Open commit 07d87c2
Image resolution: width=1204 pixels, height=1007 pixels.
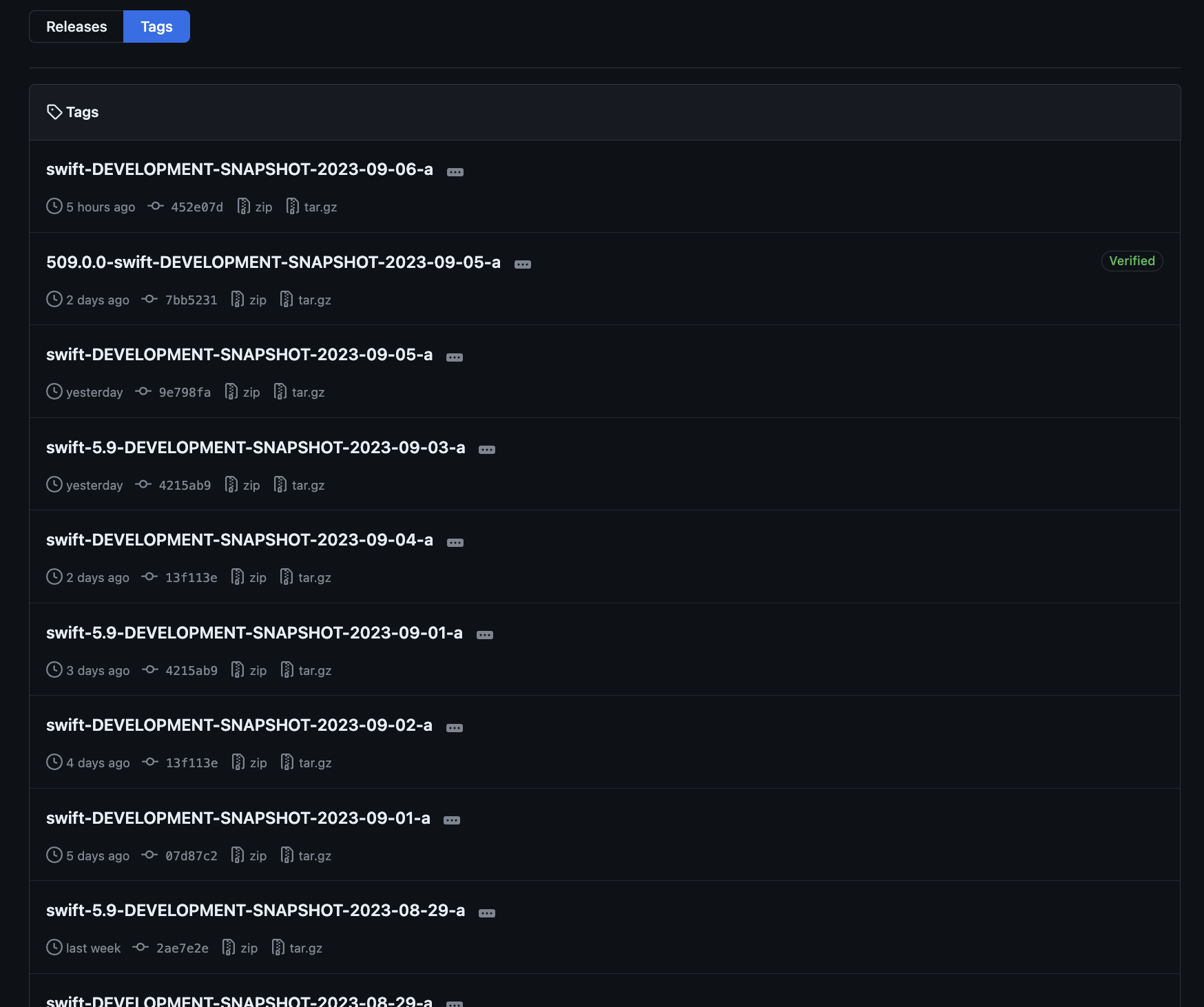click(x=180, y=855)
